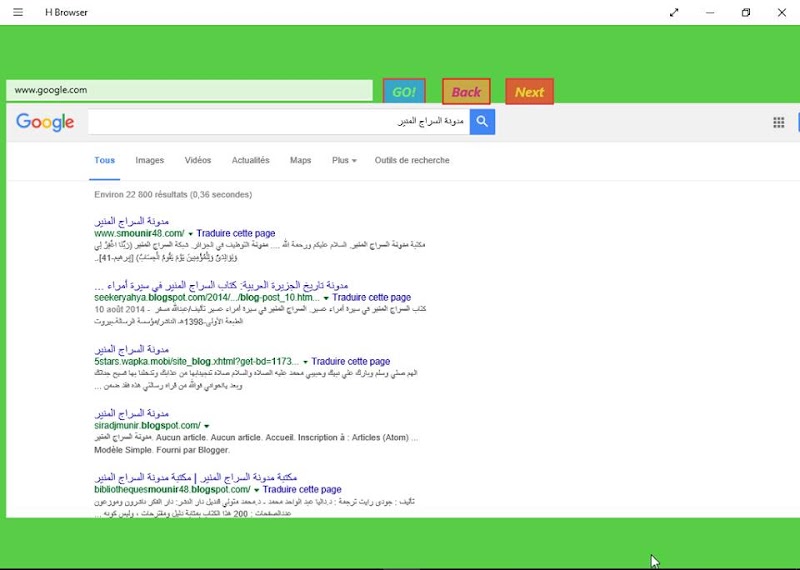Expand arrow next to 5stars.wapka.mobi URL
This screenshot has width=800, height=570.
tap(306, 362)
